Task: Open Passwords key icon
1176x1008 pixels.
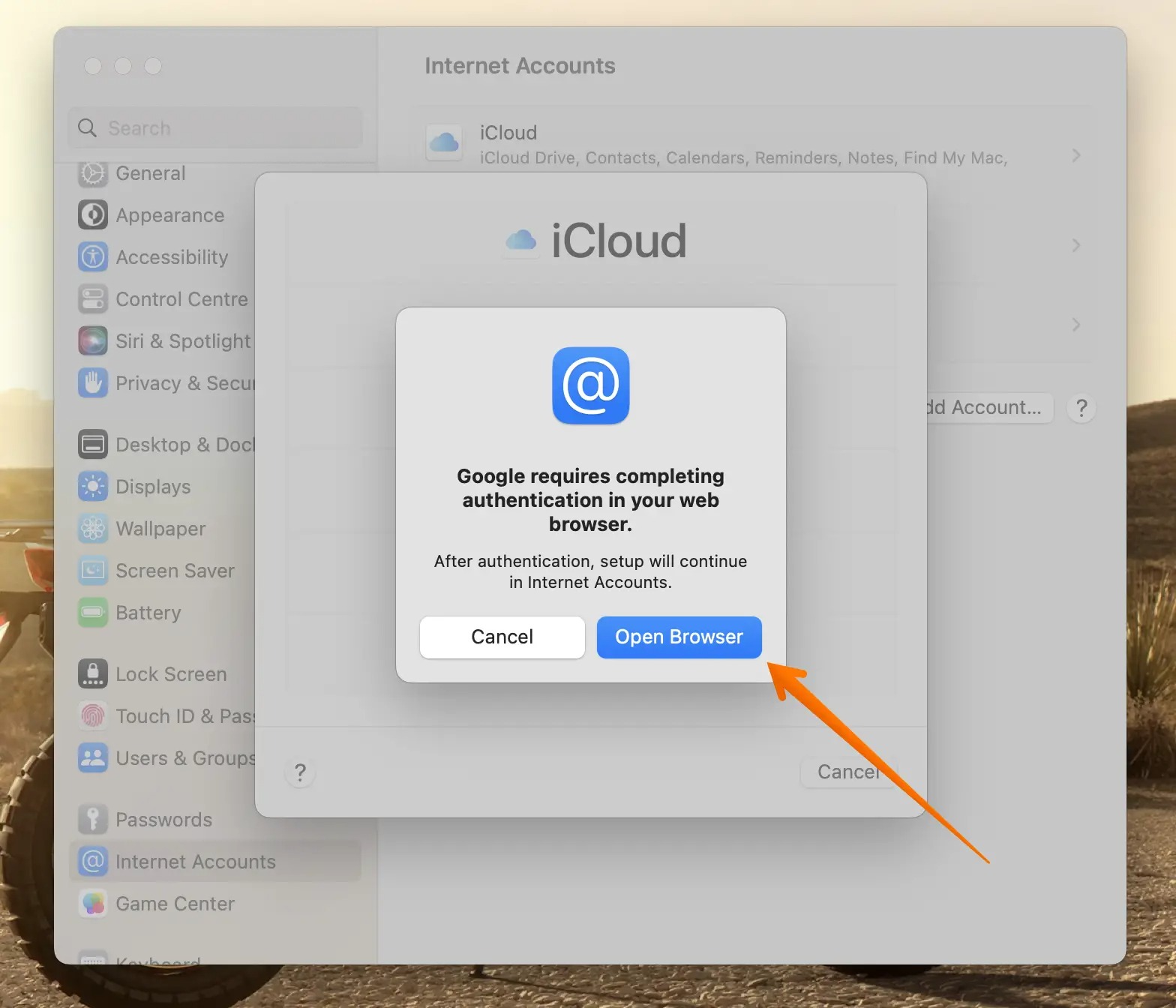Action: [93, 820]
